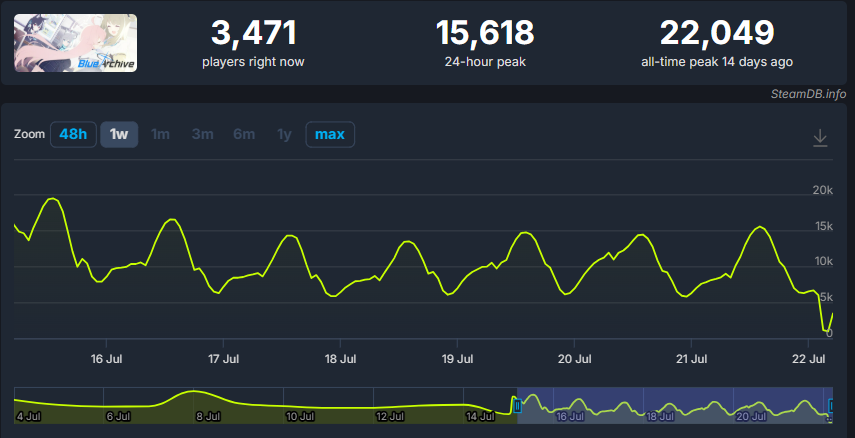Open the Blue Archive game thumbnail
The image size is (855, 438).
[x=75, y=43]
